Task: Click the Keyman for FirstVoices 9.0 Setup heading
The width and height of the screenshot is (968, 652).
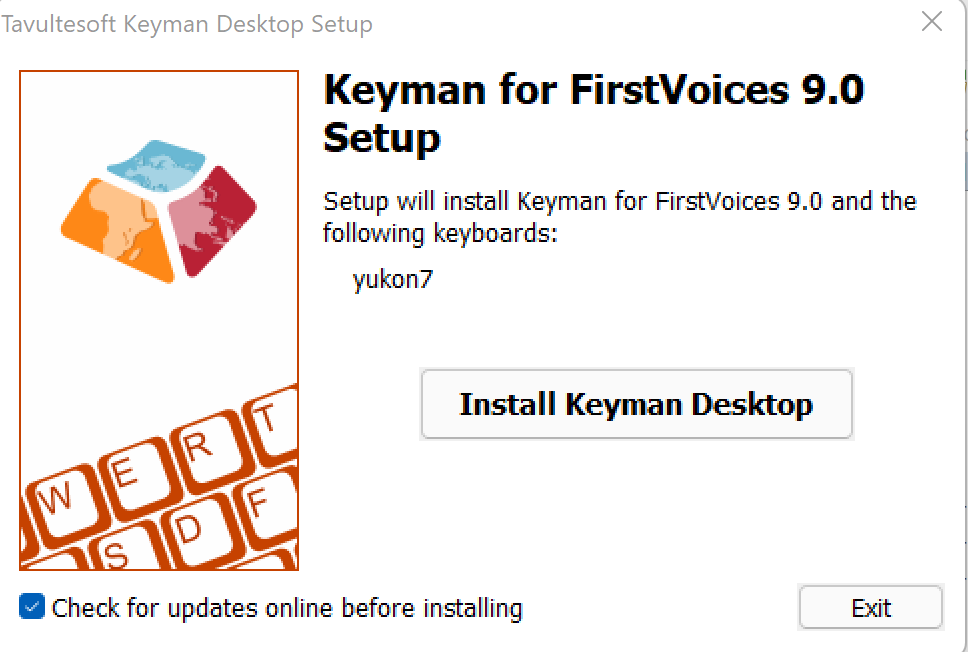Action: (x=593, y=113)
